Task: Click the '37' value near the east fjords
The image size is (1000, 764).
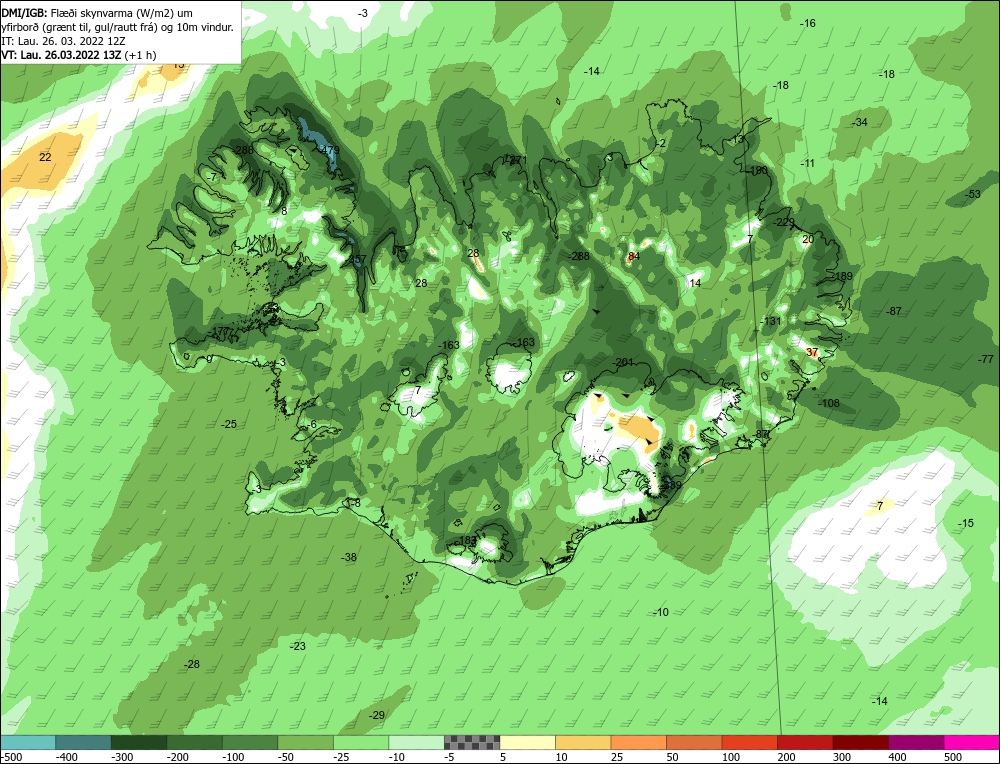Action: (x=812, y=352)
